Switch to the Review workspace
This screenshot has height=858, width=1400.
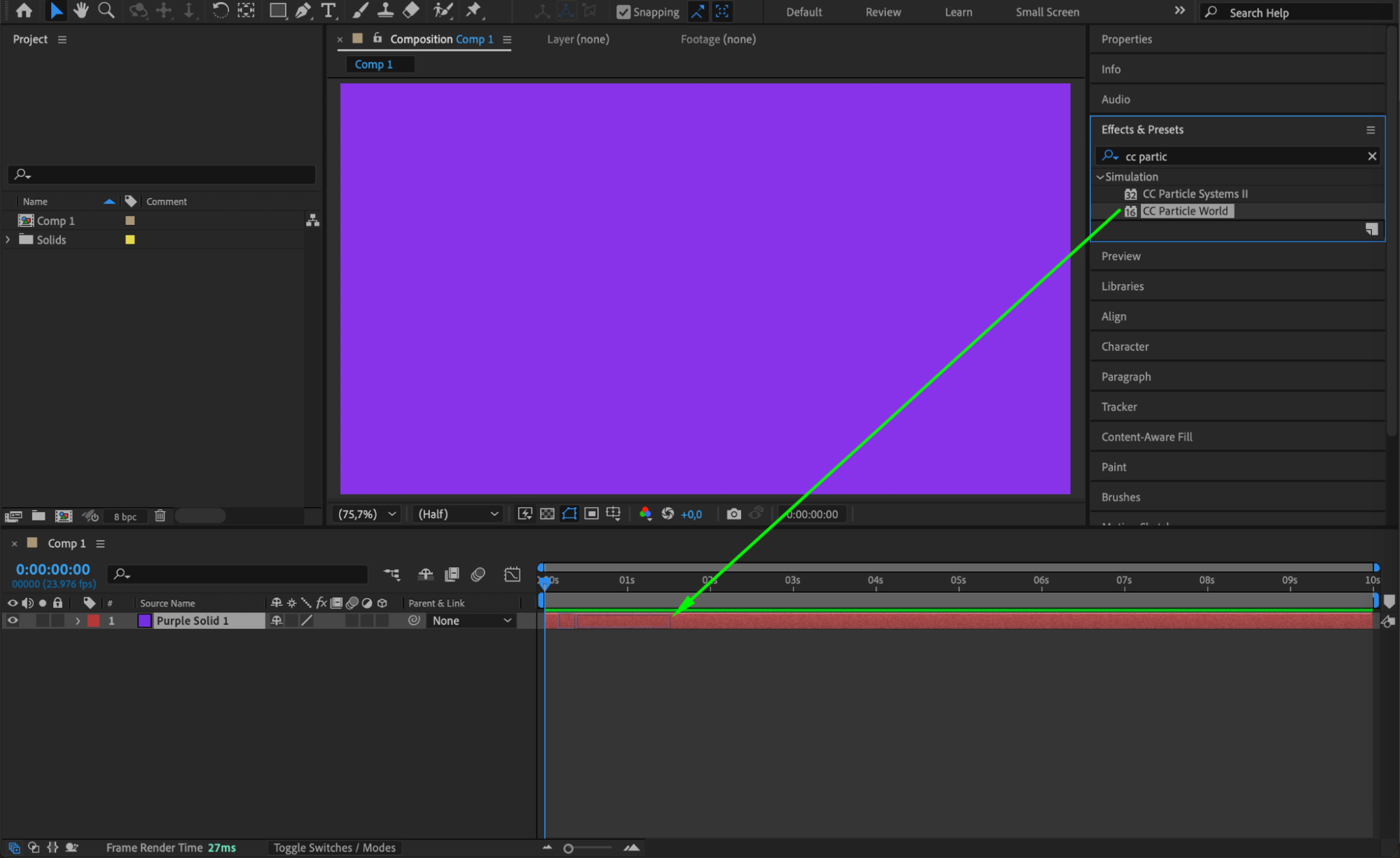(882, 12)
